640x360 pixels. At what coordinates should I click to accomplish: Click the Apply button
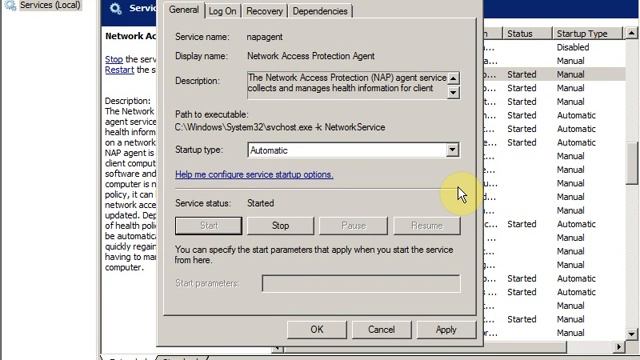tap(446, 330)
